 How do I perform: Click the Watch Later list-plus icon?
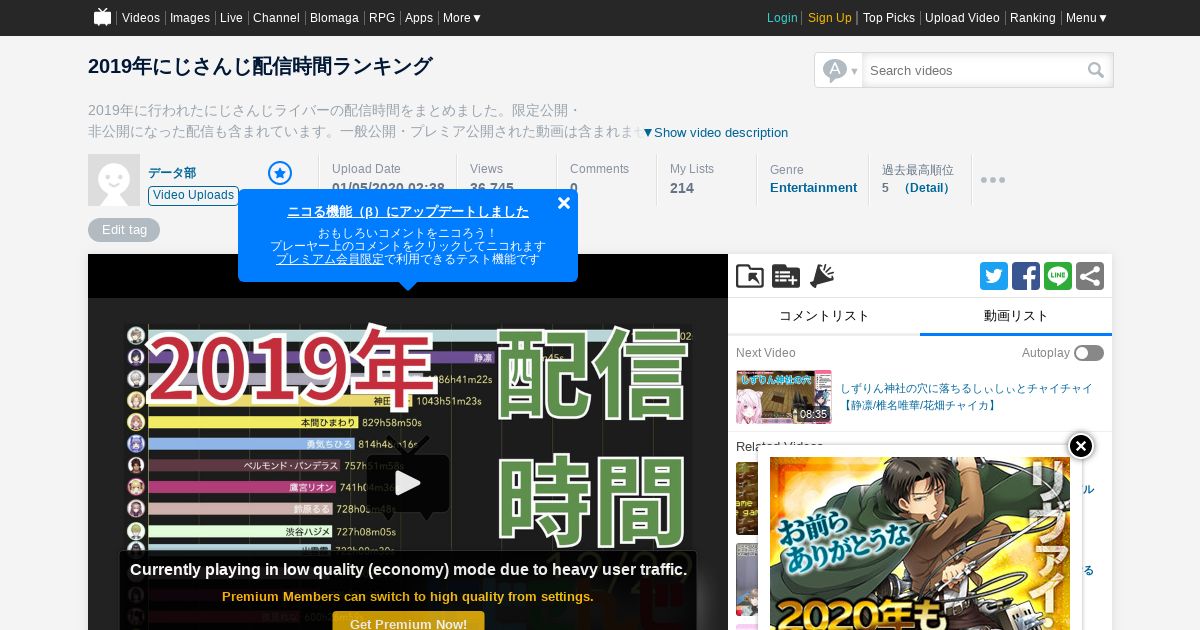[786, 276]
